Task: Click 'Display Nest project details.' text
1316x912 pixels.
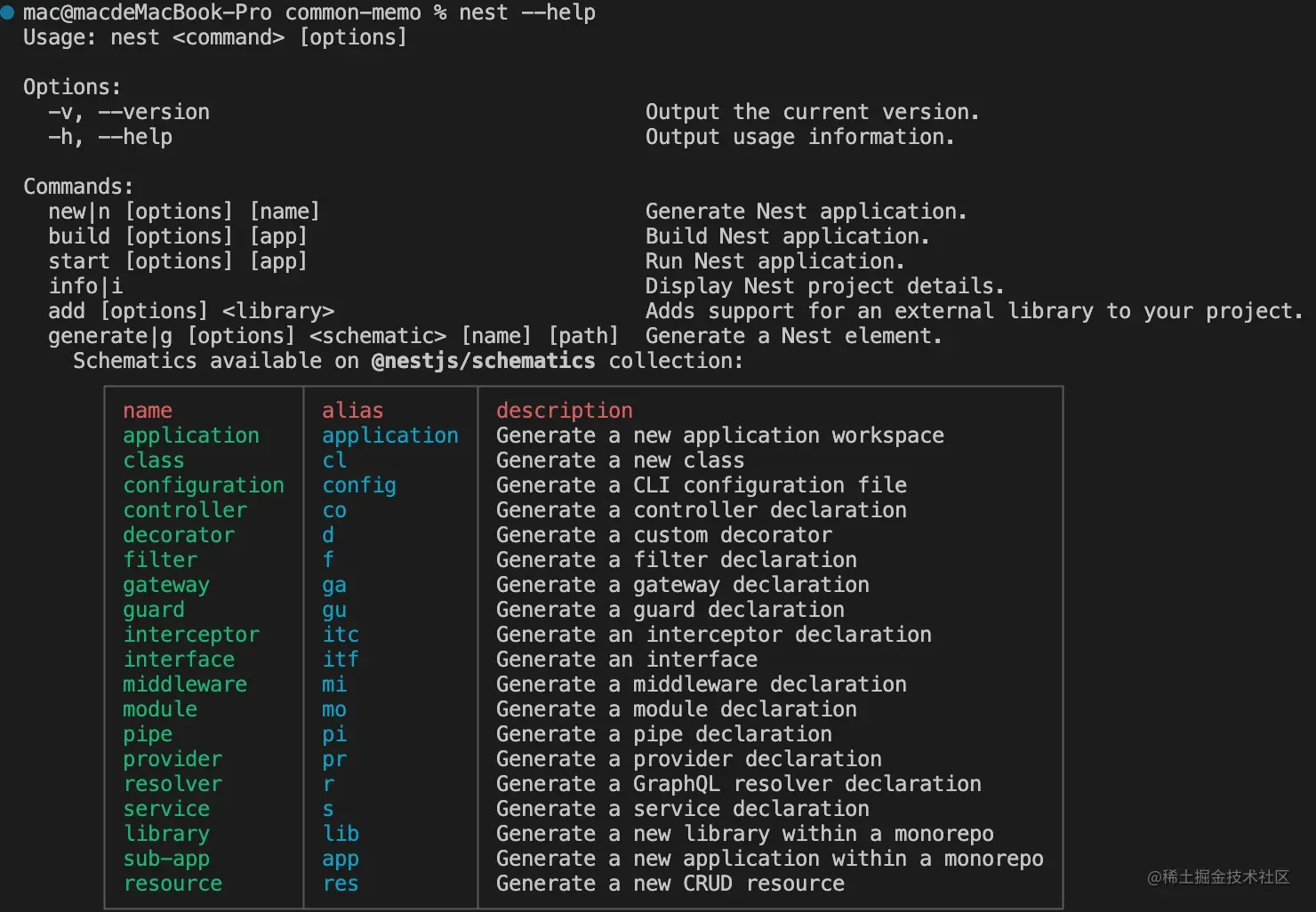Action: pyautogui.click(x=824, y=286)
